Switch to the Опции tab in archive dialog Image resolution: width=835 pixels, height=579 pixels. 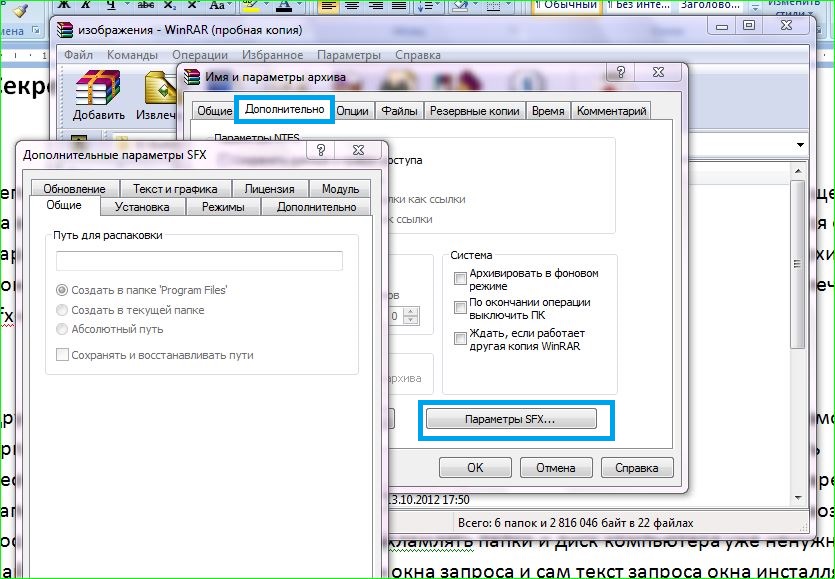pyautogui.click(x=353, y=111)
